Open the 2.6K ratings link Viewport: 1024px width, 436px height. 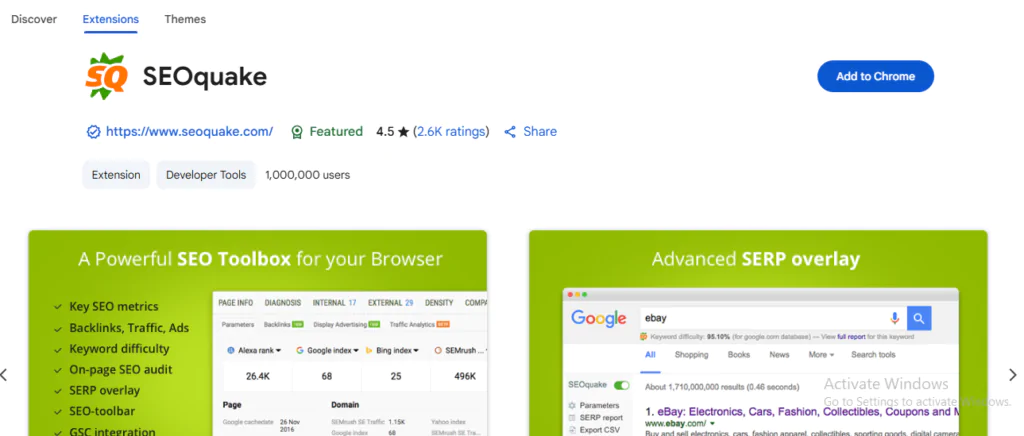pyautogui.click(x=451, y=131)
